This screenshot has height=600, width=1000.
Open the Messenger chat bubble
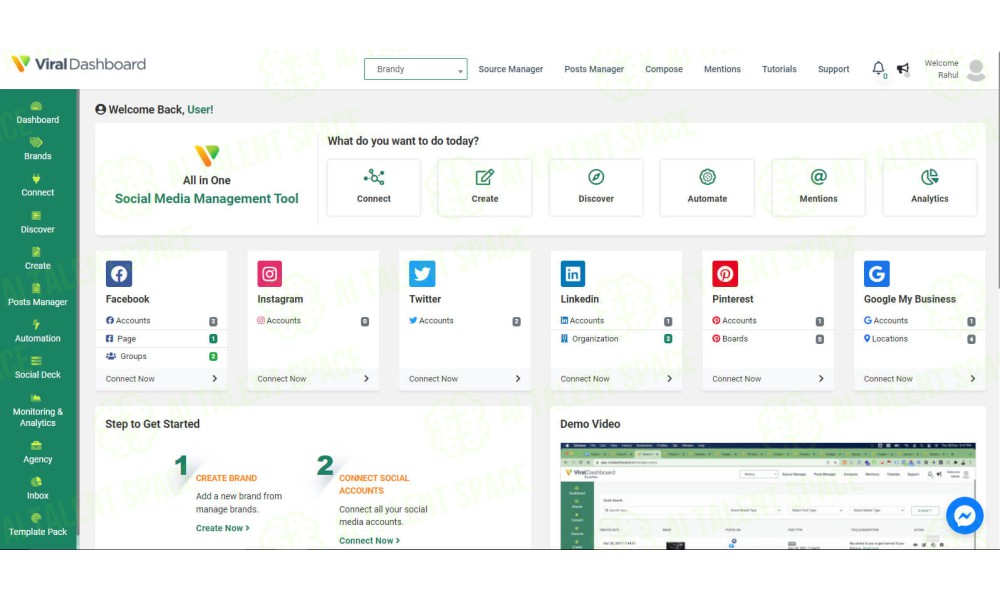[x=964, y=515]
